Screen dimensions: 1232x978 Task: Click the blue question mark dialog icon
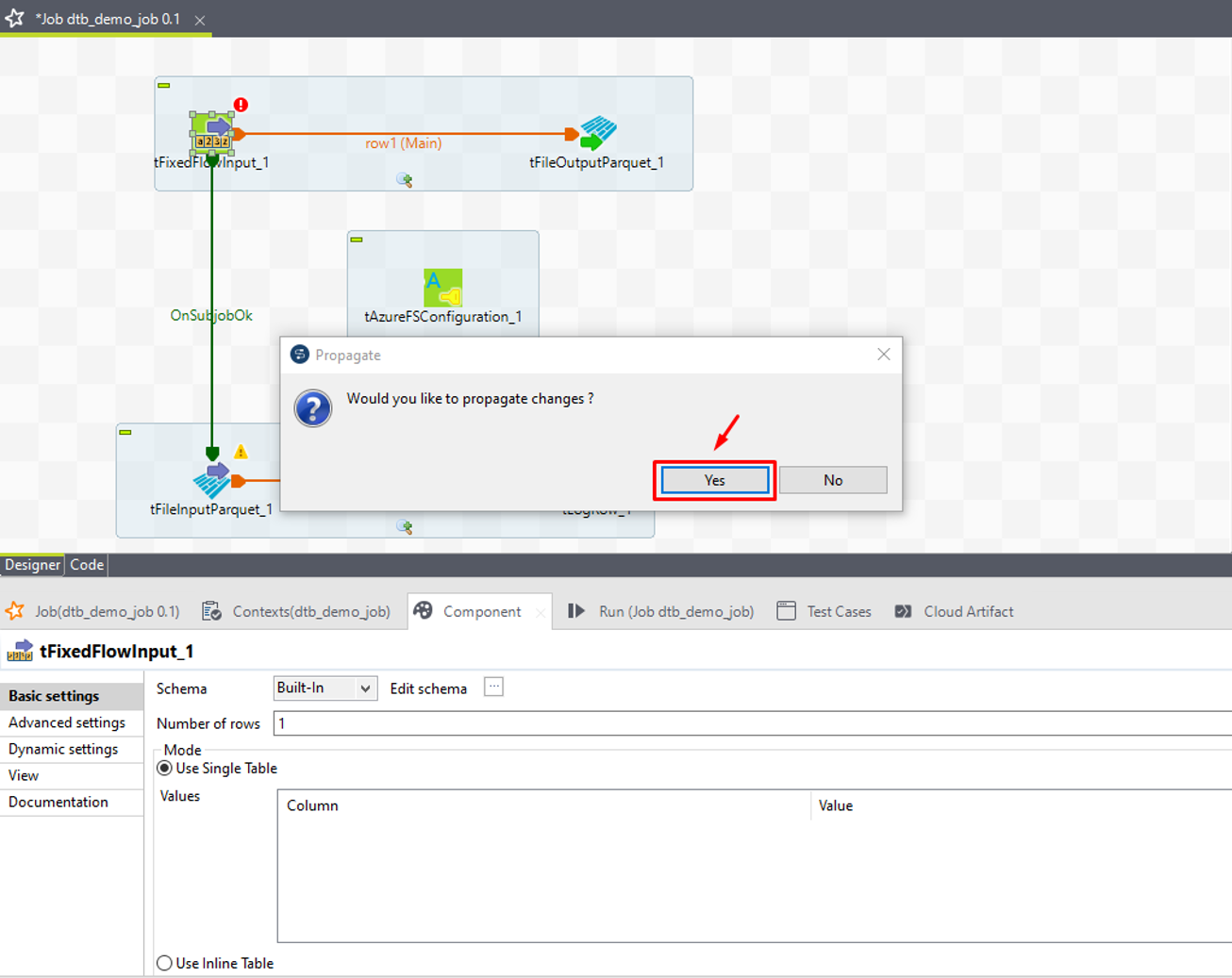coord(312,408)
